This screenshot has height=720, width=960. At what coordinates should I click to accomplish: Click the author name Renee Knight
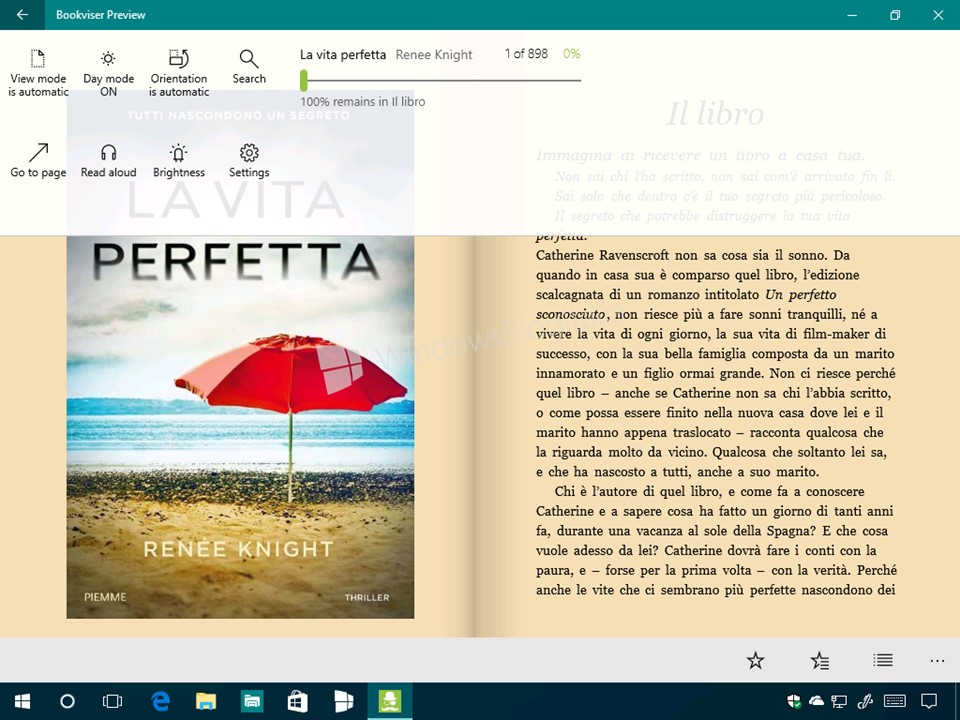coord(434,54)
